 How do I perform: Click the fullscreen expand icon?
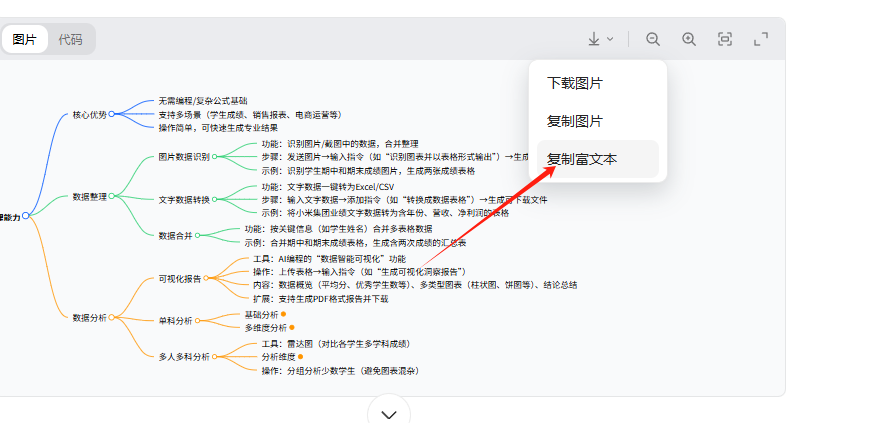point(761,39)
